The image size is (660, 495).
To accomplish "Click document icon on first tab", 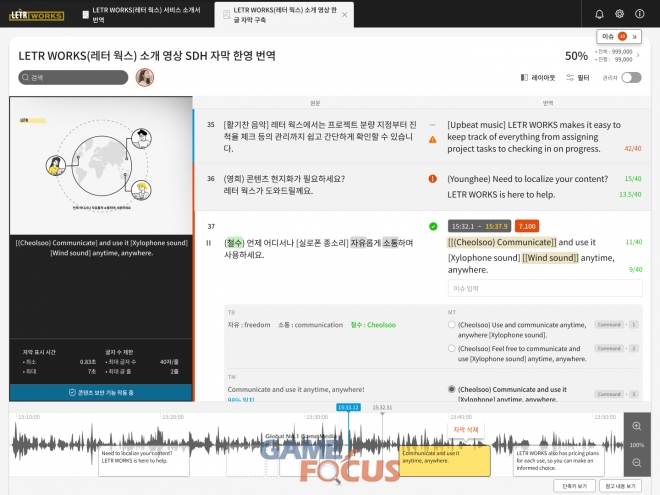I will pyautogui.click(x=85, y=15).
